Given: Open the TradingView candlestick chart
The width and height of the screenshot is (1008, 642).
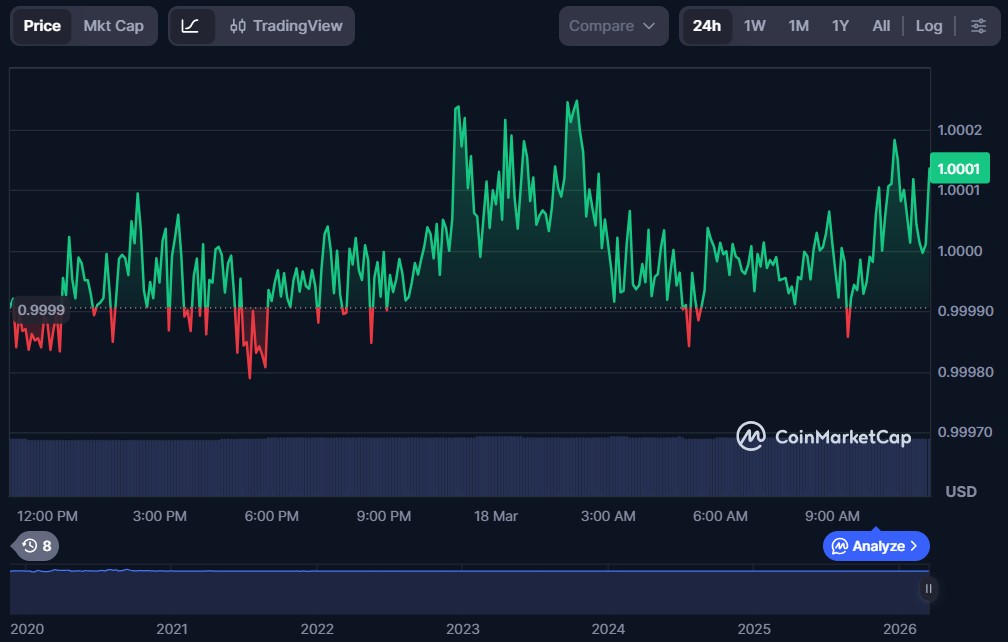Looking at the screenshot, I should 285,26.
